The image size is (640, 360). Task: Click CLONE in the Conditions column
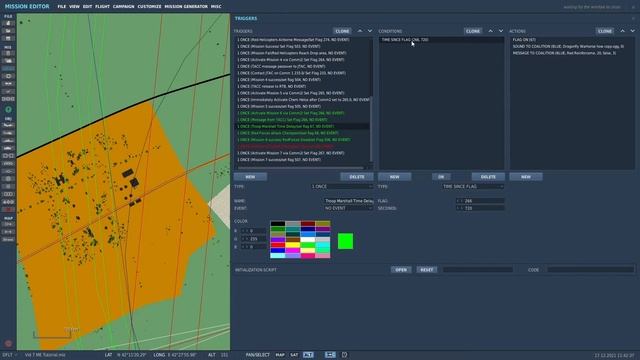(x=473, y=31)
